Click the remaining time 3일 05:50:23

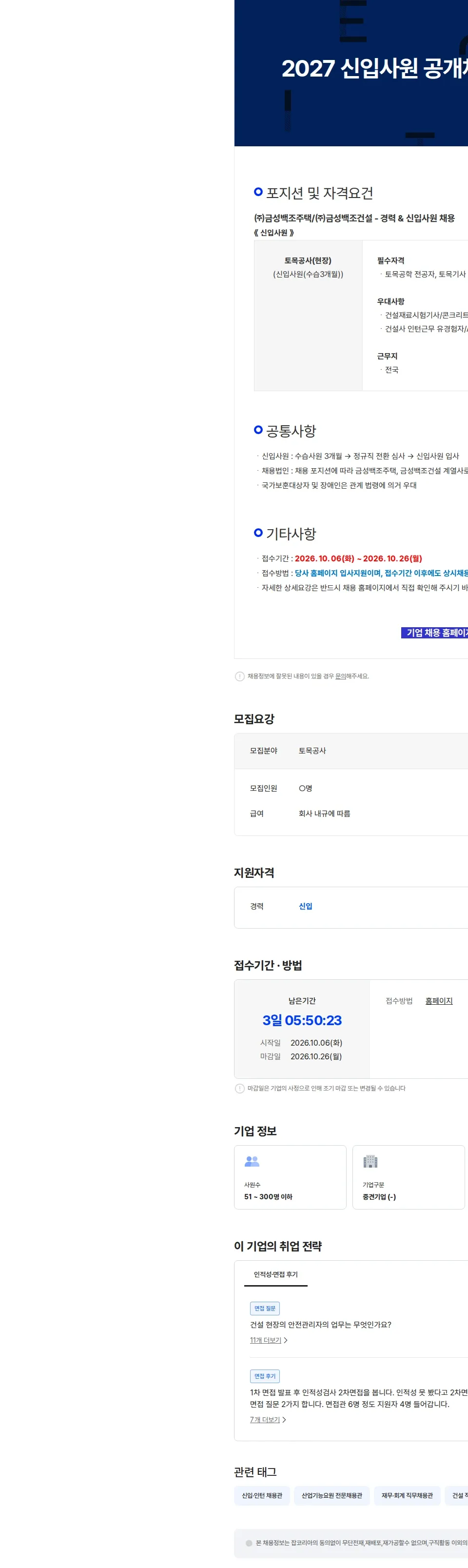[x=302, y=1020]
